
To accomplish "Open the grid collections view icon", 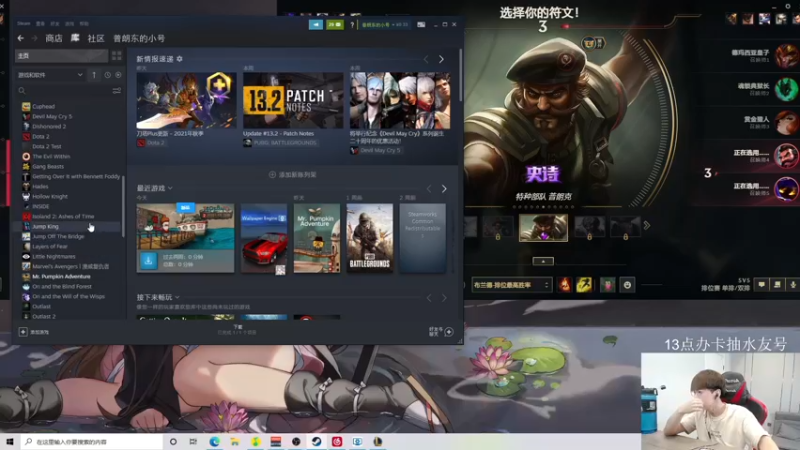I will [x=116, y=56].
